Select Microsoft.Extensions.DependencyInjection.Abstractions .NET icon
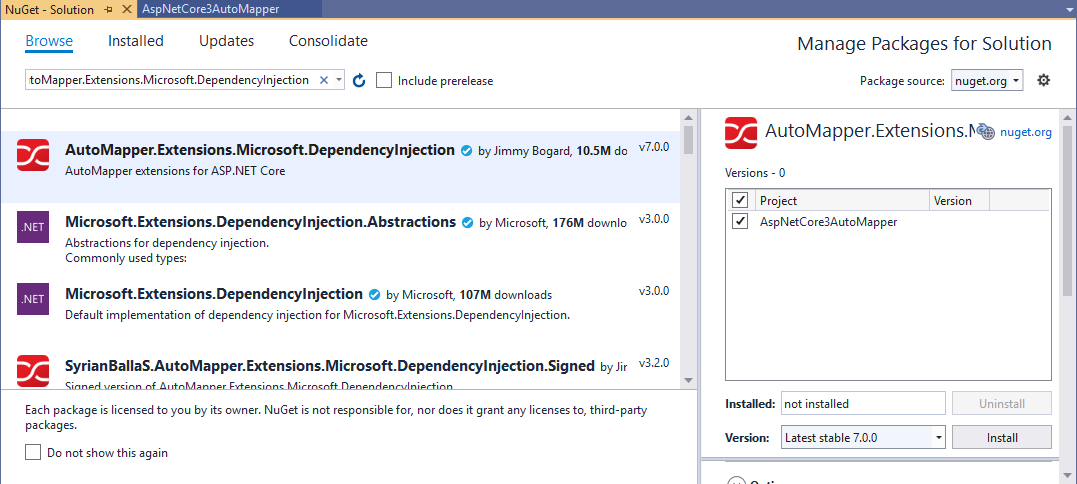This screenshot has width=1077, height=484. (32, 227)
